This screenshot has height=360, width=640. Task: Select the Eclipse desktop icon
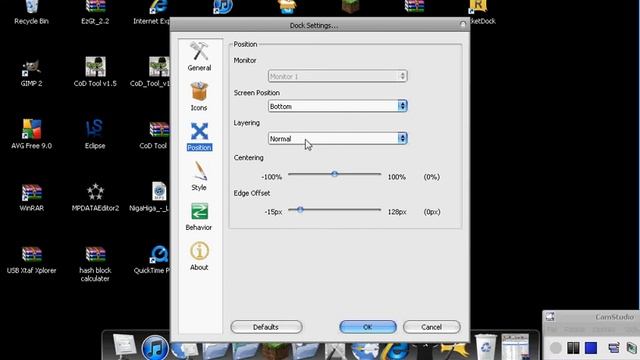point(95,134)
